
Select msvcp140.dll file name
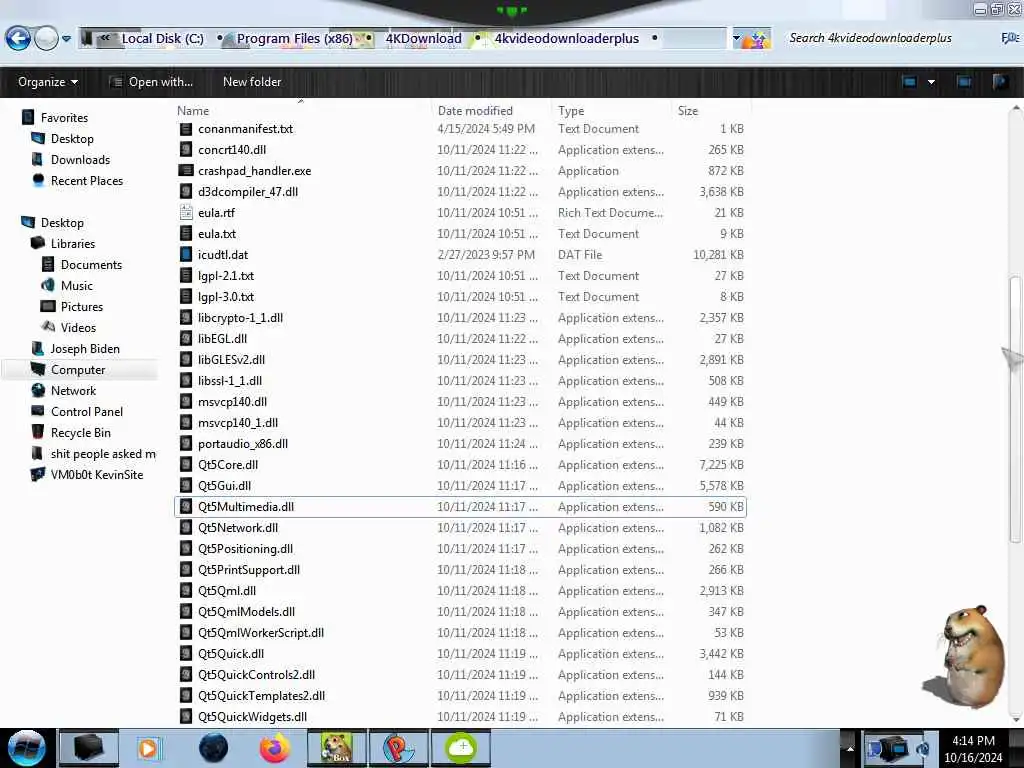pyautogui.click(x=232, y=402)
